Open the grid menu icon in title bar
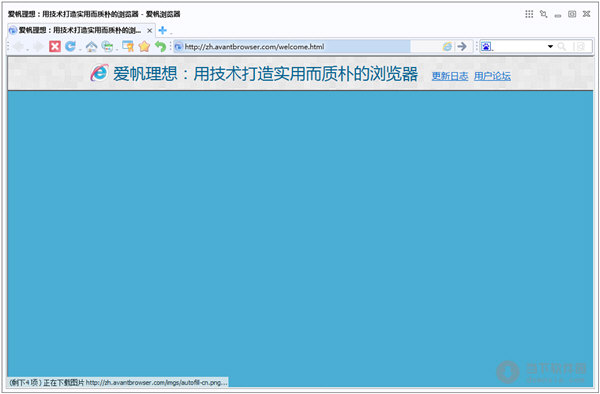 click(529, 14)
